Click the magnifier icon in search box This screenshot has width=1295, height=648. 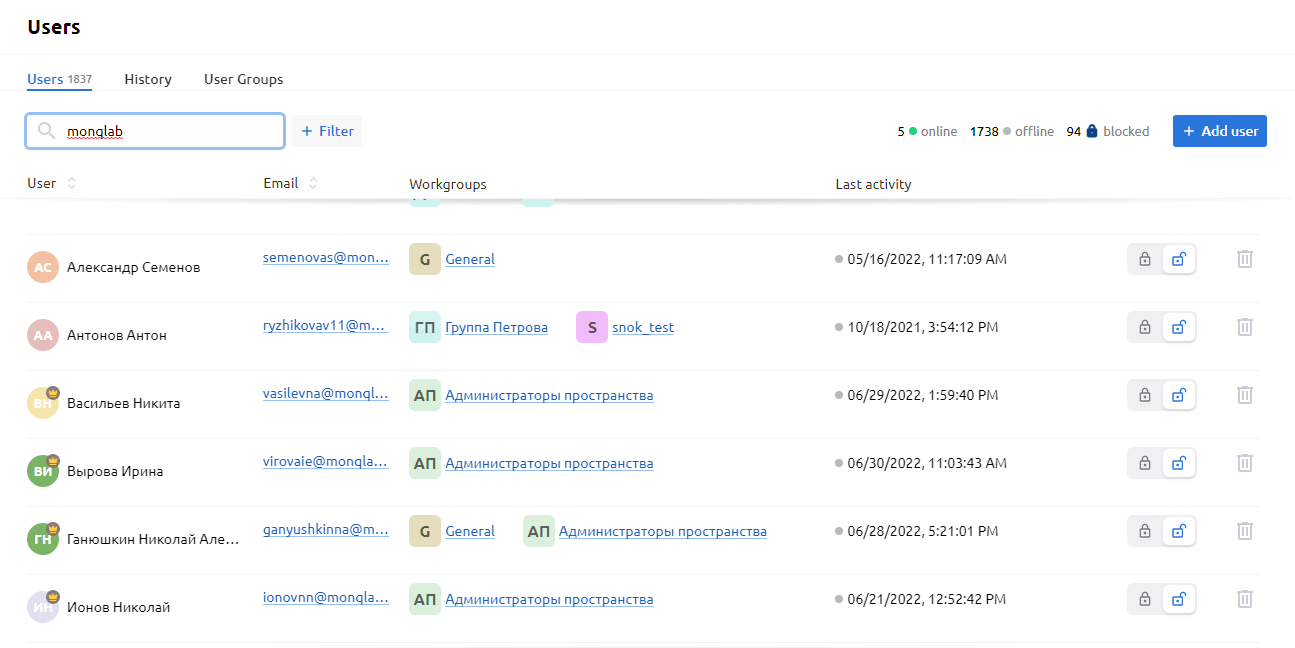[46, 131]
